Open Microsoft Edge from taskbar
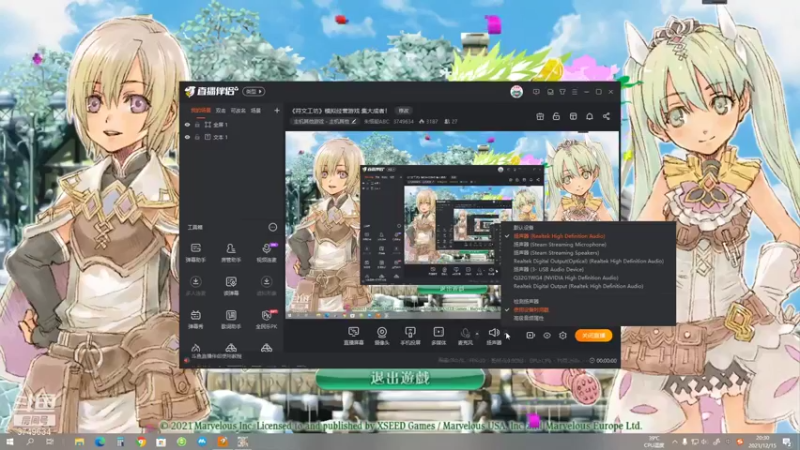 (x=99, y=442)
